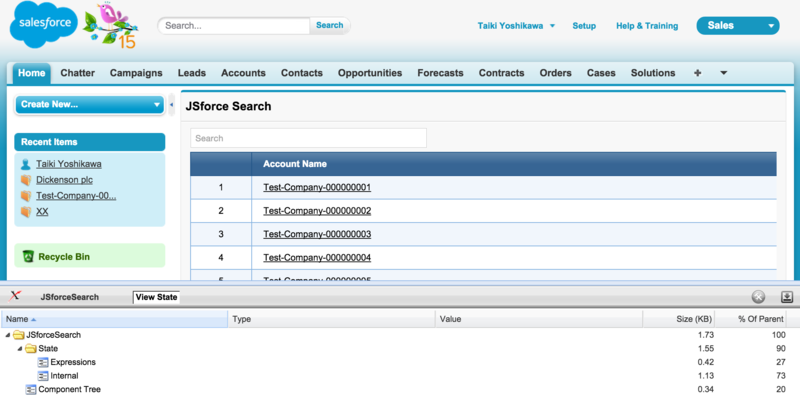Image resolution: width=800 pixels, height=405 pixels.
Task: Click the Recycle Bin icon
Action: point(28,257)
